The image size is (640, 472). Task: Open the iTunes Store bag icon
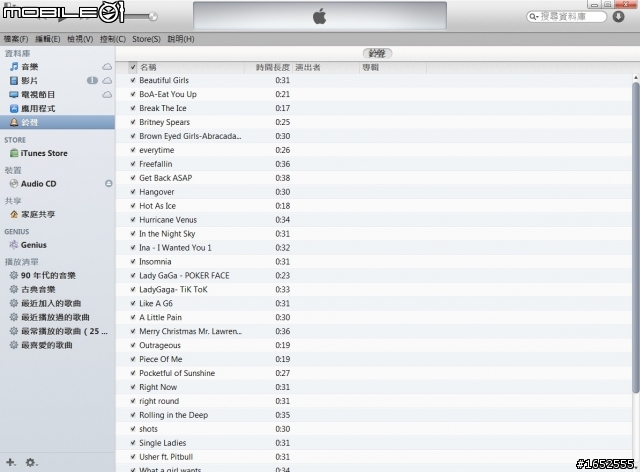[14, 153]
